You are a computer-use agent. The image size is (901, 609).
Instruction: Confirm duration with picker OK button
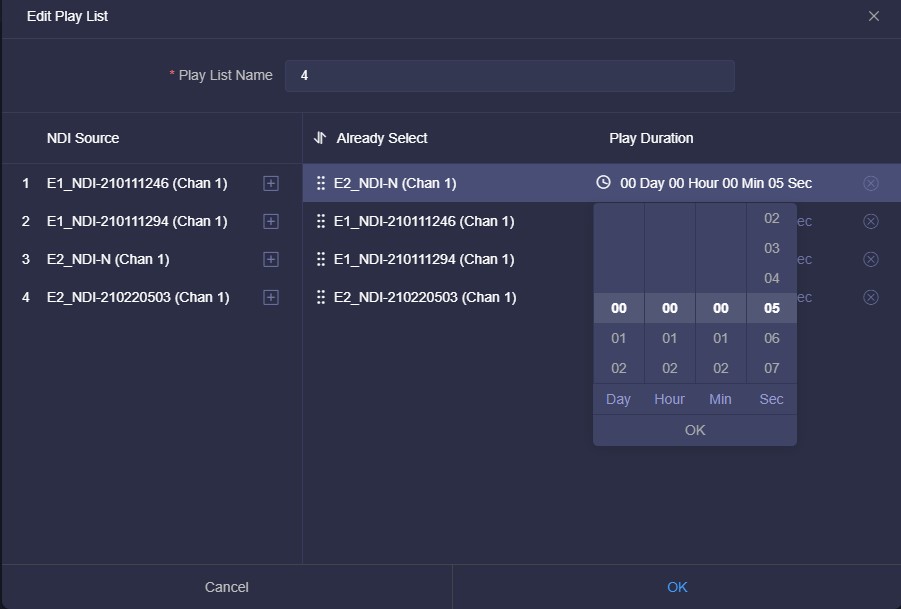(695, 430)
